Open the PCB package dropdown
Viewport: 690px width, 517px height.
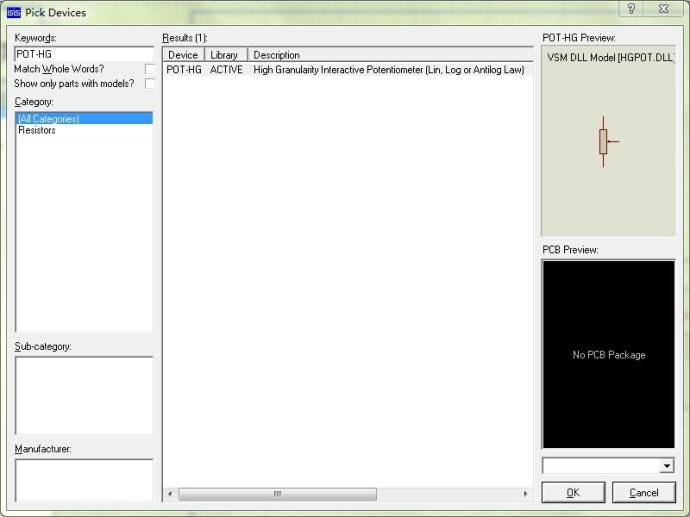pos(667,466)
